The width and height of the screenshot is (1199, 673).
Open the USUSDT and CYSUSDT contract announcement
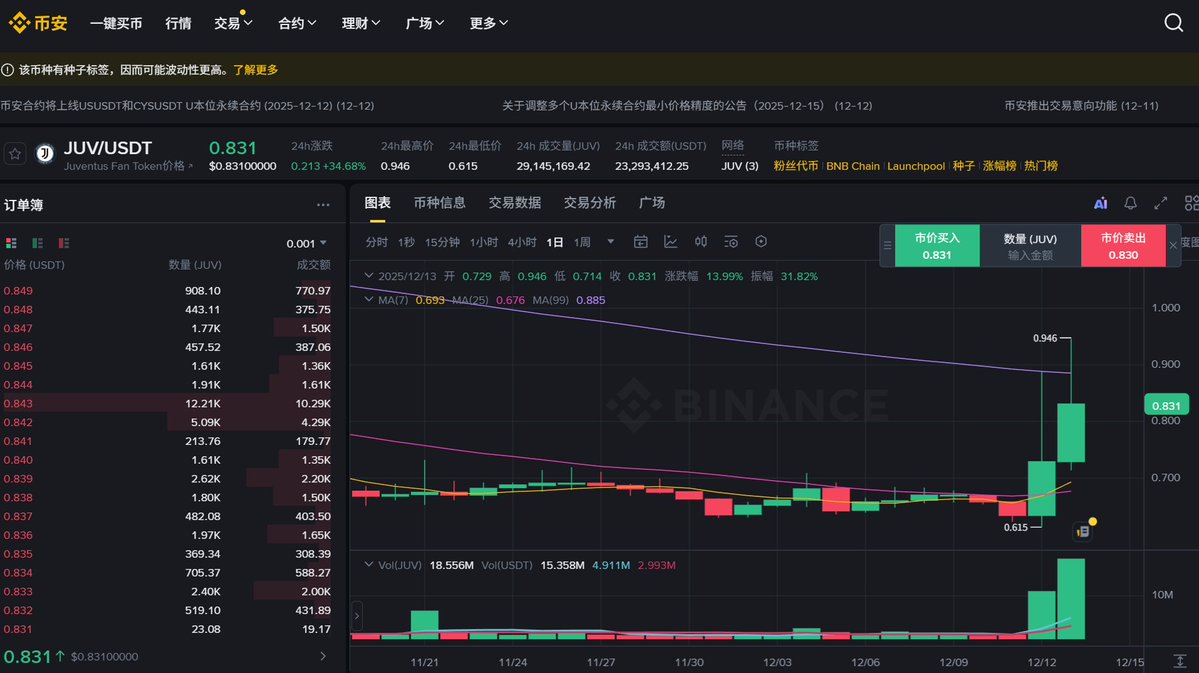coord(187,106)
